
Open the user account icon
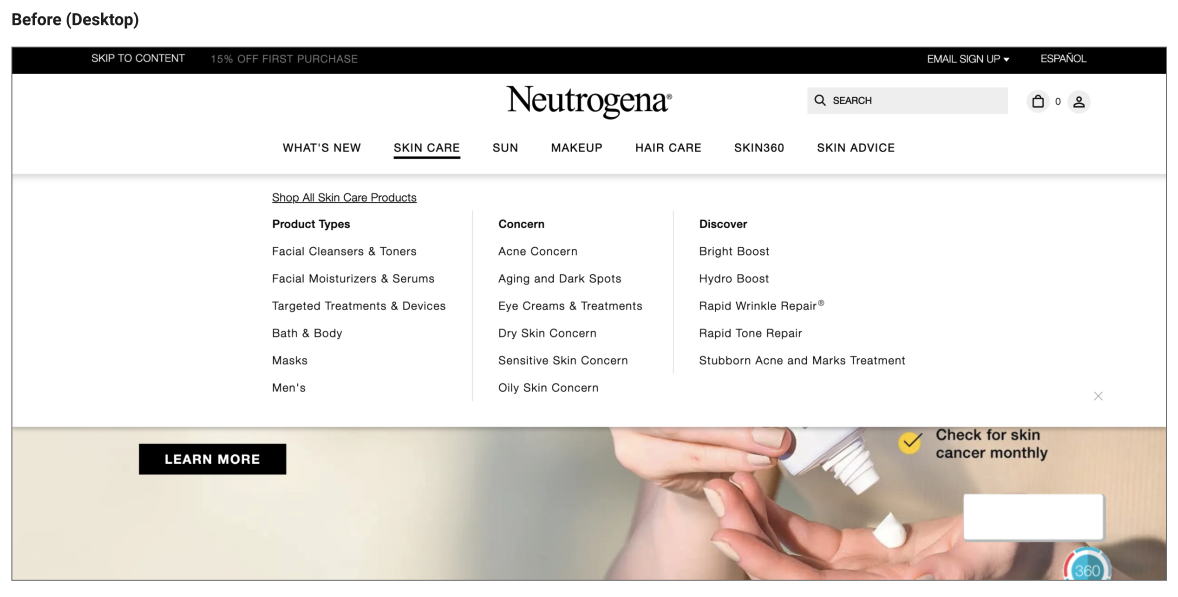1079,101
